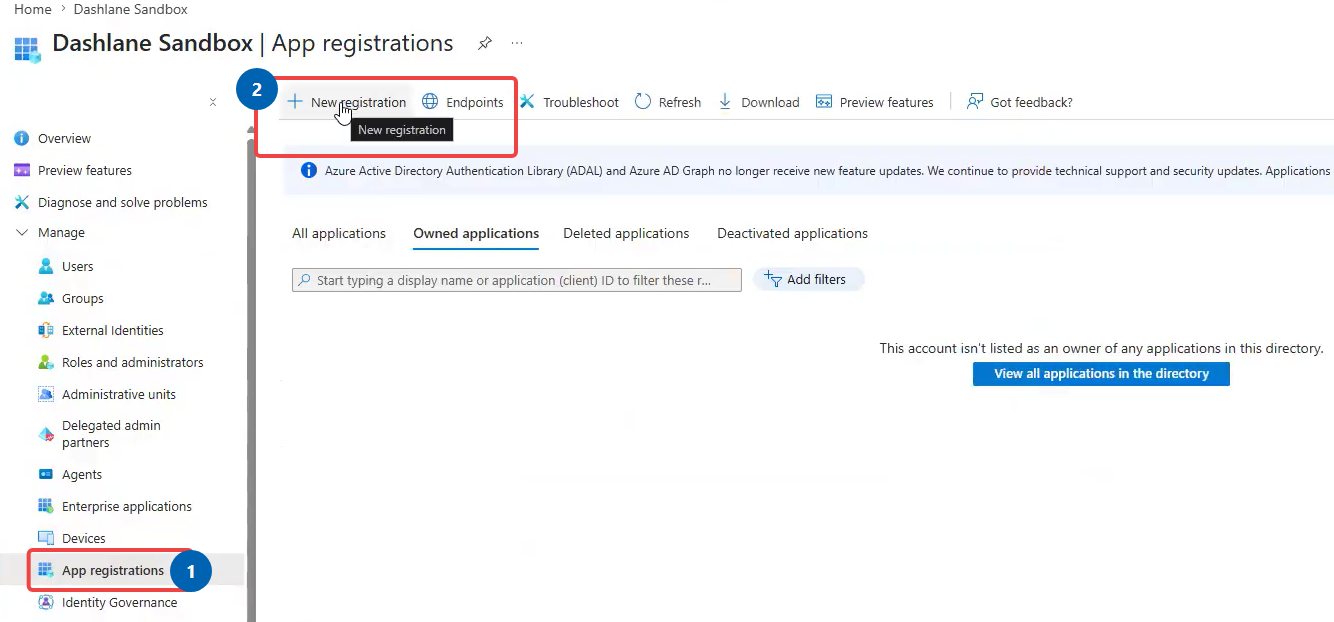Image resolution: width=1334 pixels, height=622 pixels.
Task: Open the Dashlane Sandbox breadcrumb link
Action: pyautogui.click(x=131, y=9)
